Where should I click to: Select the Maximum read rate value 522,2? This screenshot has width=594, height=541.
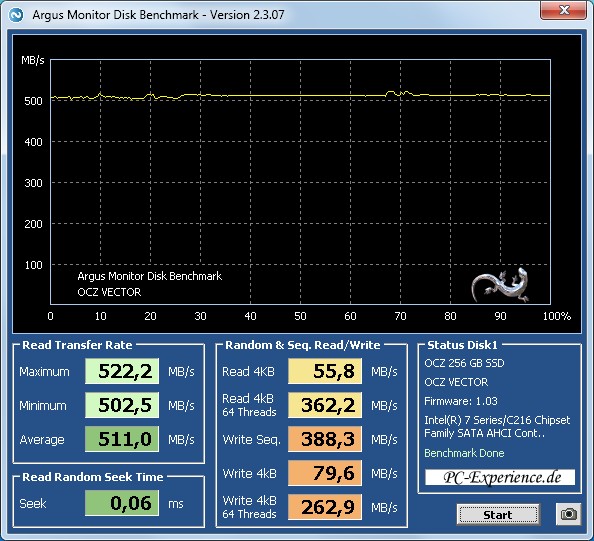pyautogui.click(x=122, y=371)
